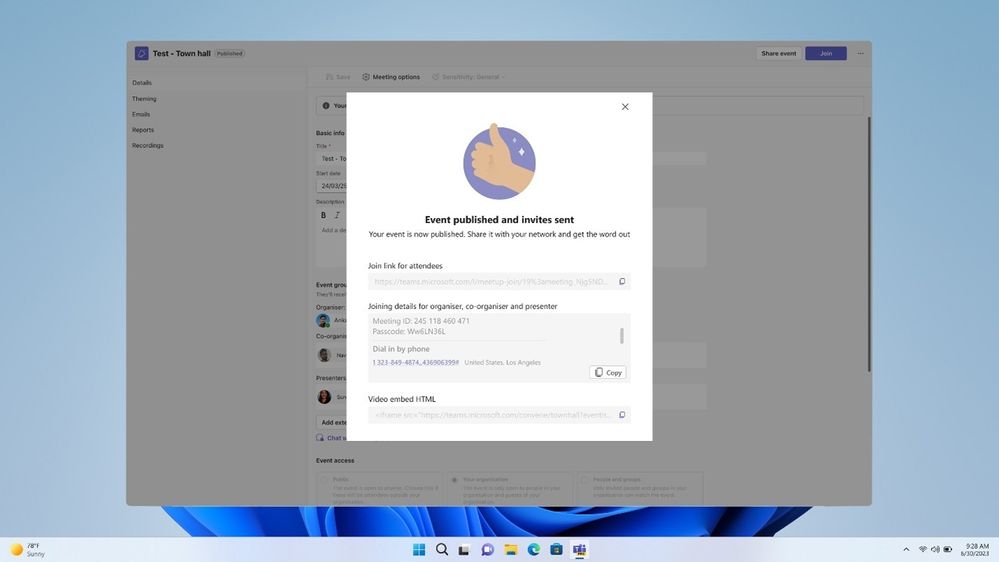Copy the Video embed HTML icon
This screenshot has height=562, width=999.
(622, 415)
